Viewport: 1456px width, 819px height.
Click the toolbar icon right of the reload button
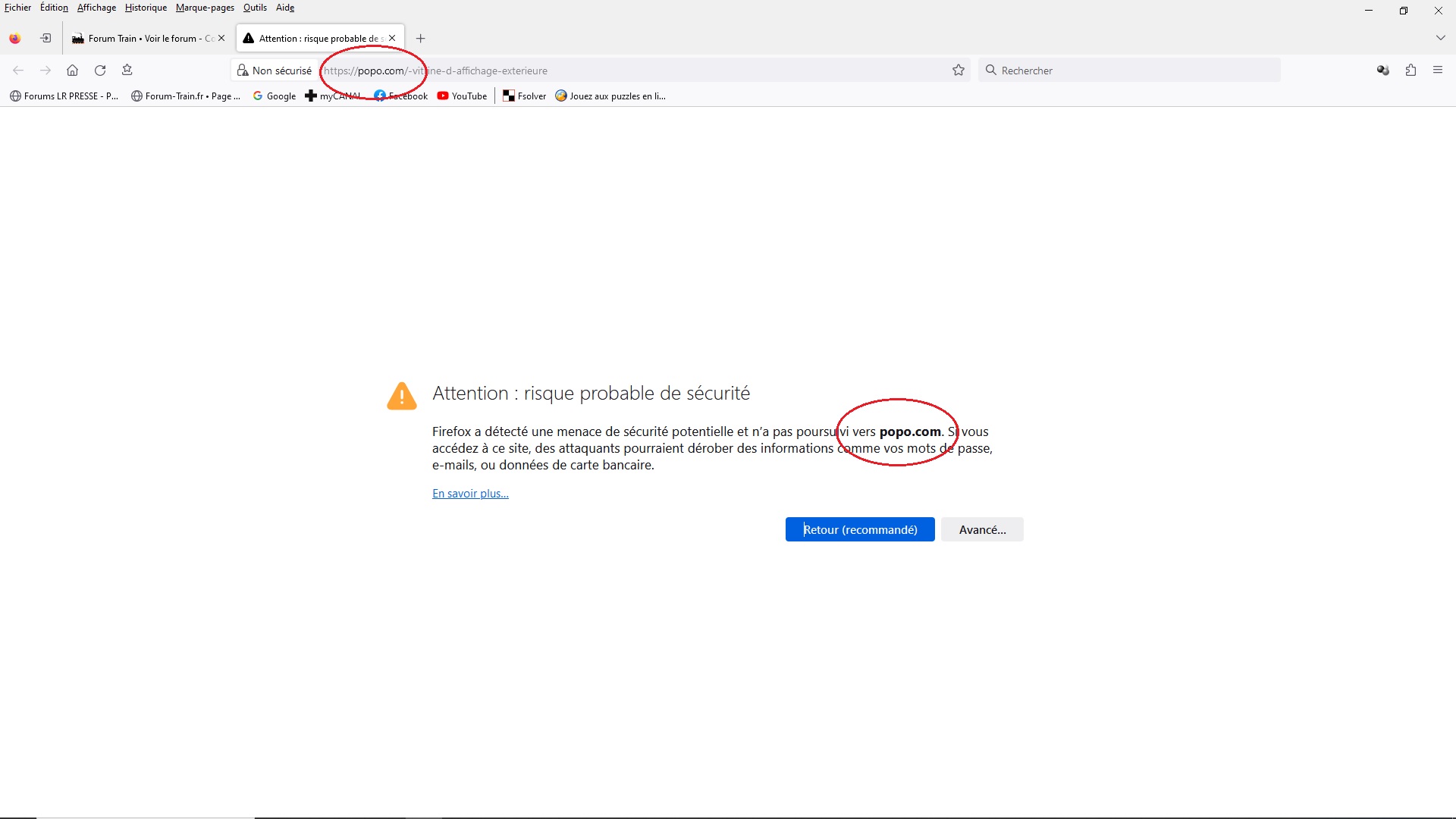click(x=127, y=71)
